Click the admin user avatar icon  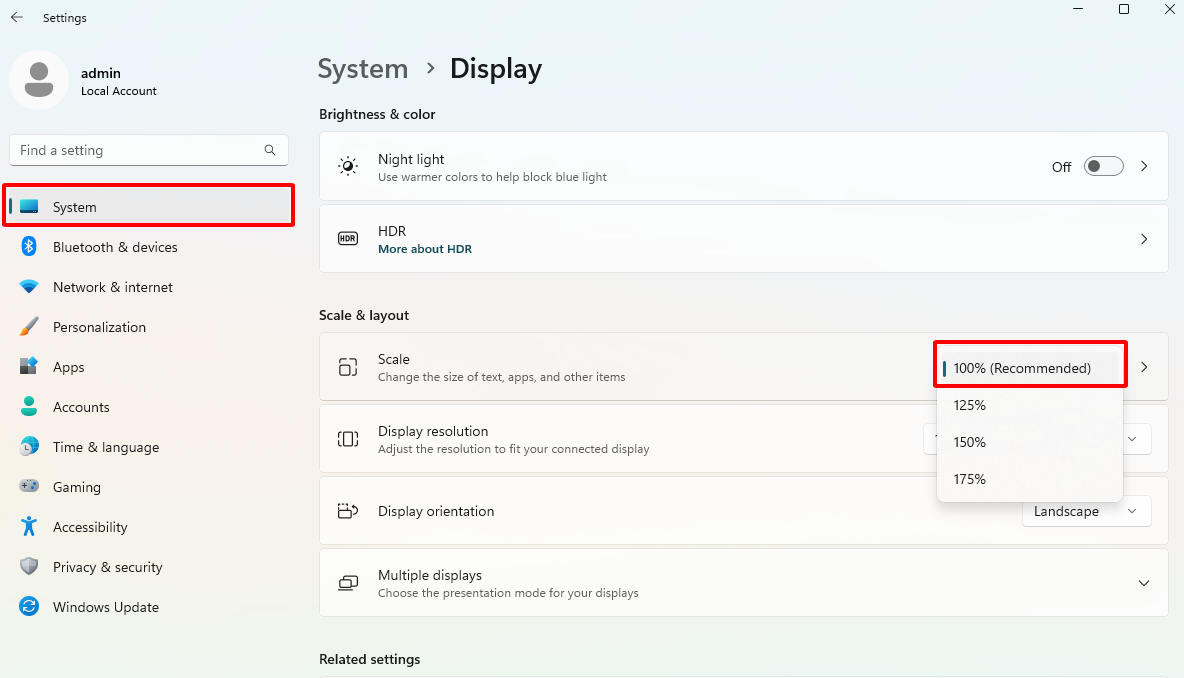tap(39, 80)
